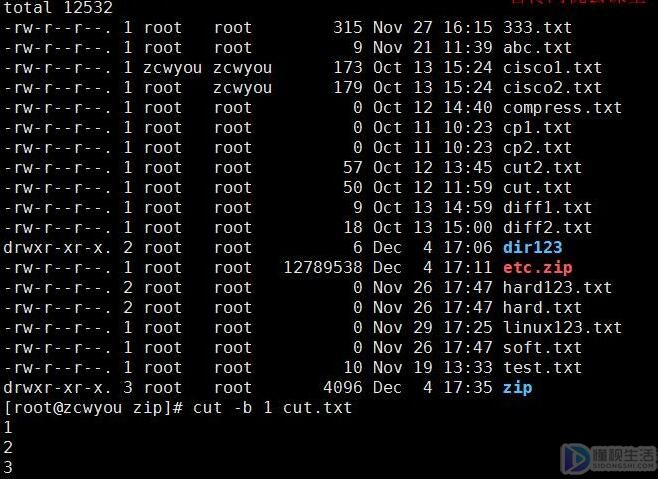Select the diff1.txt filename
This screenshot has height=479, width=658.
547,207
